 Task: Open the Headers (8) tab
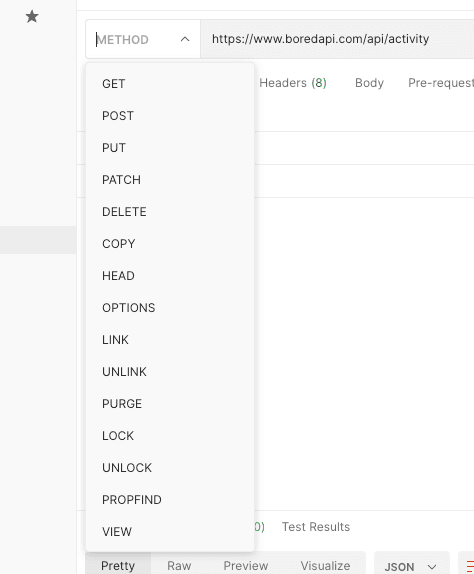coord(292,83)
